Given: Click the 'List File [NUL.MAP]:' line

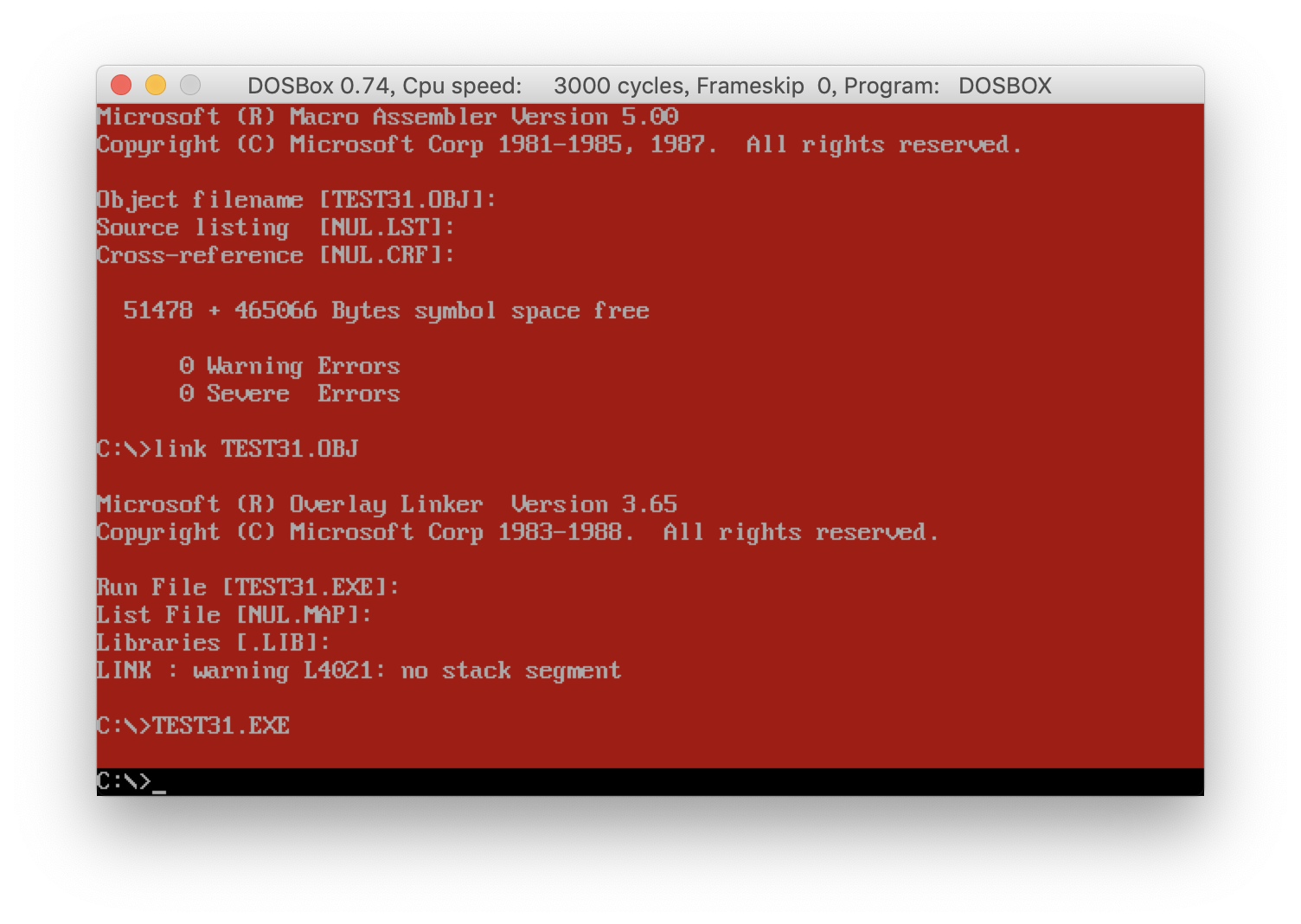Looking at the screenshot, I should click(234, 615).
